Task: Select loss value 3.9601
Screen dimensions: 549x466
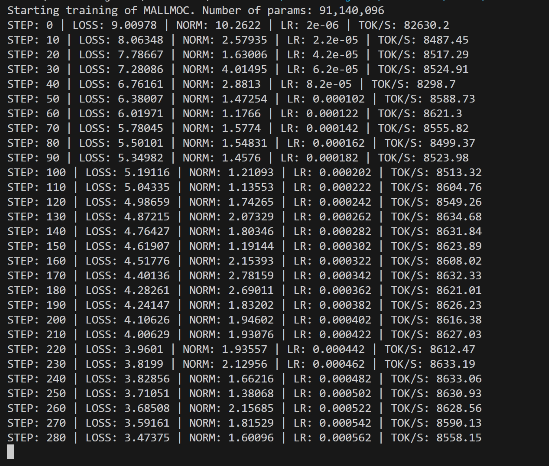Action: point(144,349)
